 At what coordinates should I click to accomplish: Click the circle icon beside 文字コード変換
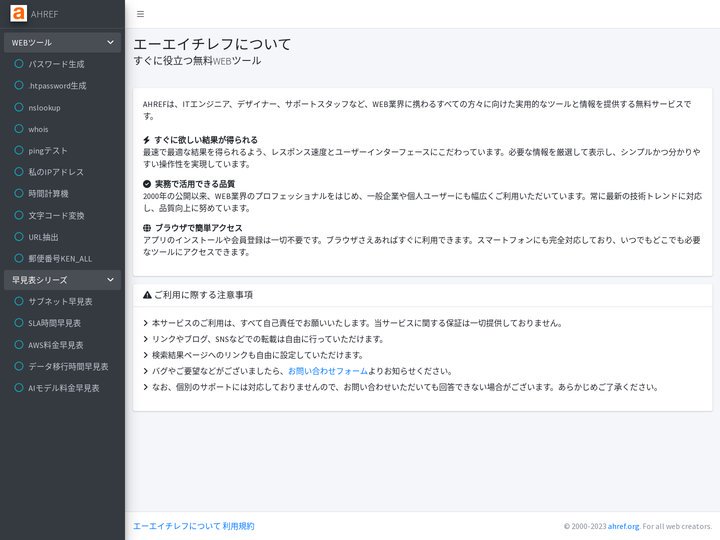click(x=19, y=215)
